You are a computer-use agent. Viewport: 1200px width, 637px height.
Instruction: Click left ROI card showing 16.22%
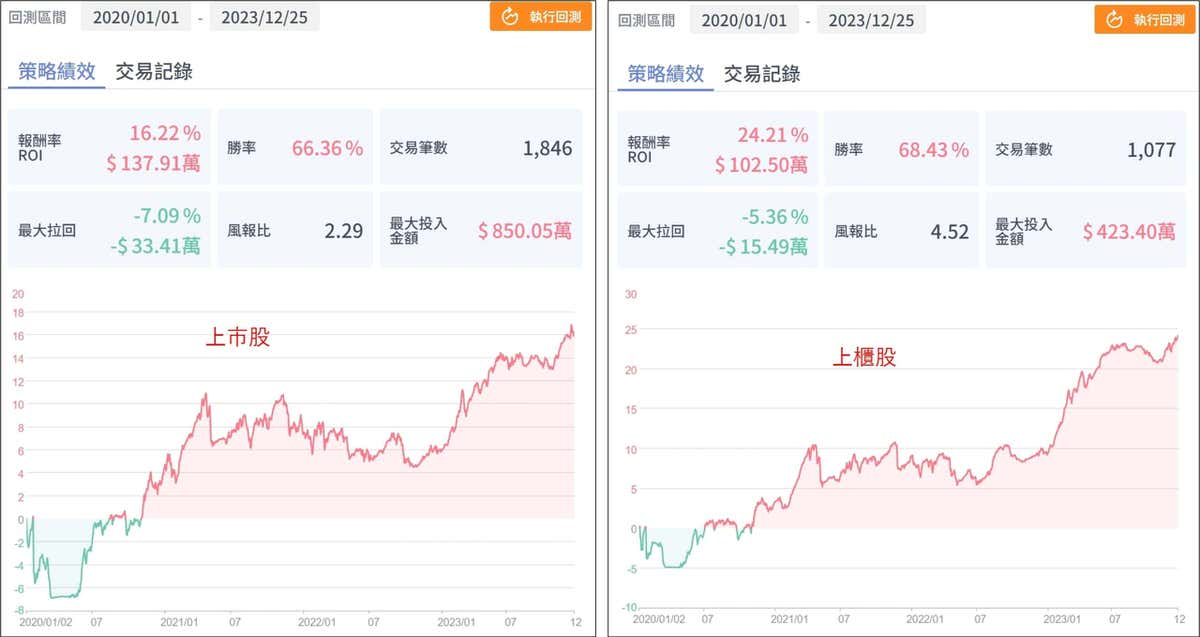point(109,148)
